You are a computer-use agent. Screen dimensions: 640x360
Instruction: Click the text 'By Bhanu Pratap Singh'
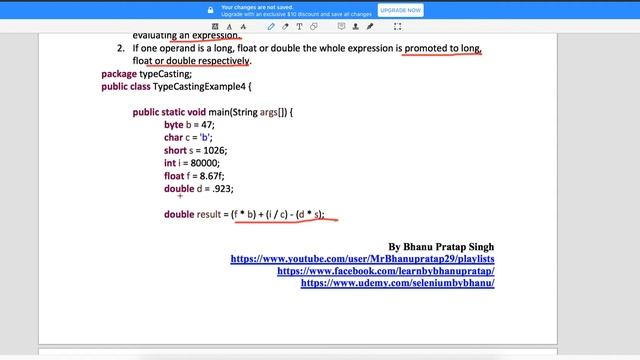441,247
